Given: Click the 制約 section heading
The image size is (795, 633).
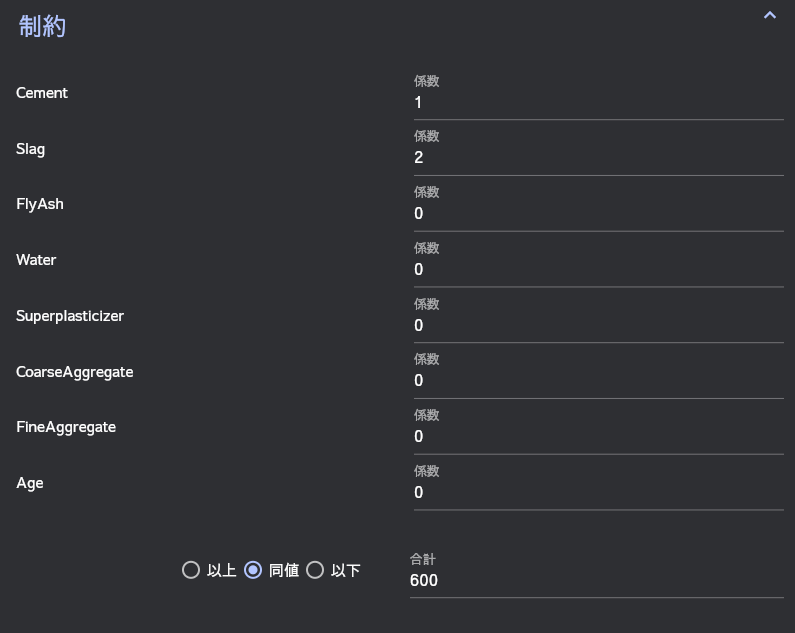Looking at the screenshot, I should point(42,26).
